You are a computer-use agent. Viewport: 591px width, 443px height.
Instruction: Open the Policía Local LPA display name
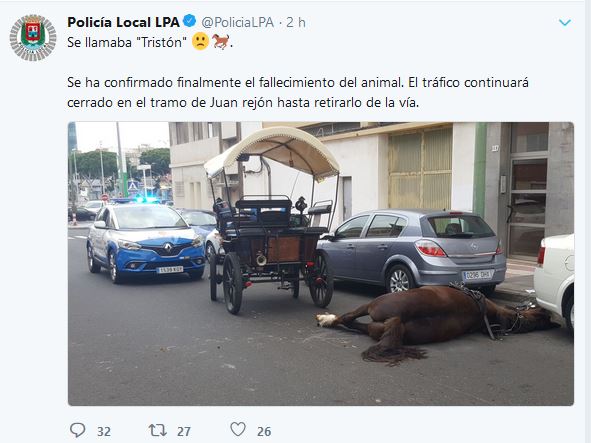(x=123, y=22)
